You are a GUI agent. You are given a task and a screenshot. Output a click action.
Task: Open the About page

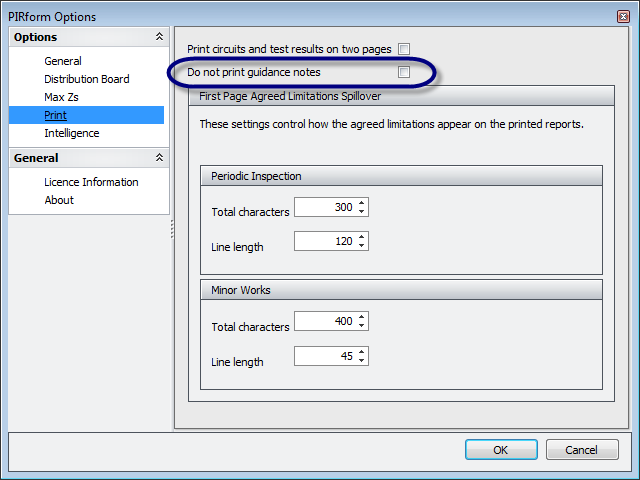[59, 200]
